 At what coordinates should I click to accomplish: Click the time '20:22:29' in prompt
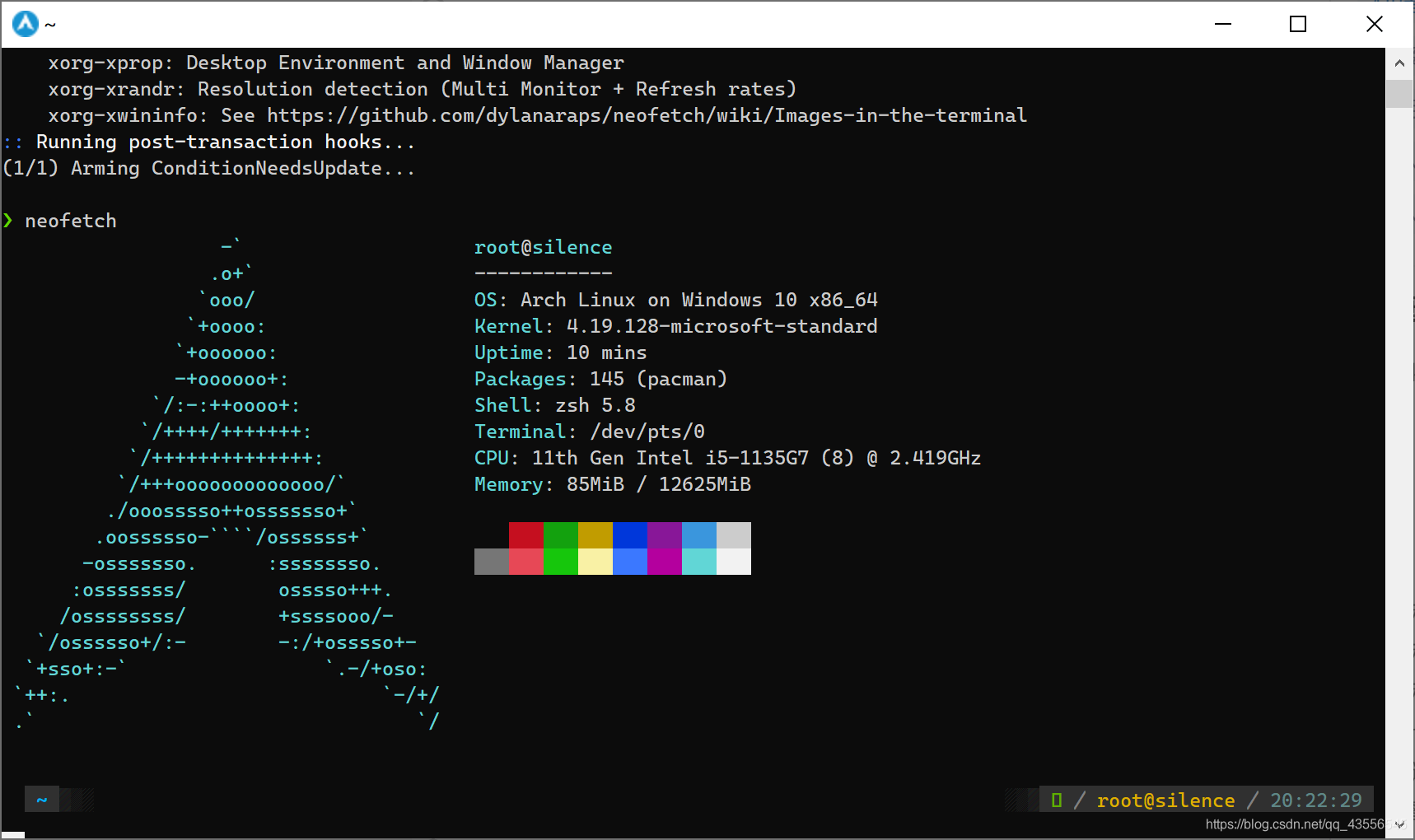coord(1316,800)
